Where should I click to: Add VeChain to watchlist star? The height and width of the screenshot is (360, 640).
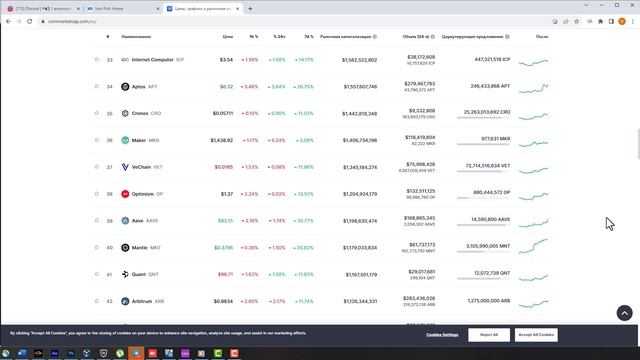97,167
